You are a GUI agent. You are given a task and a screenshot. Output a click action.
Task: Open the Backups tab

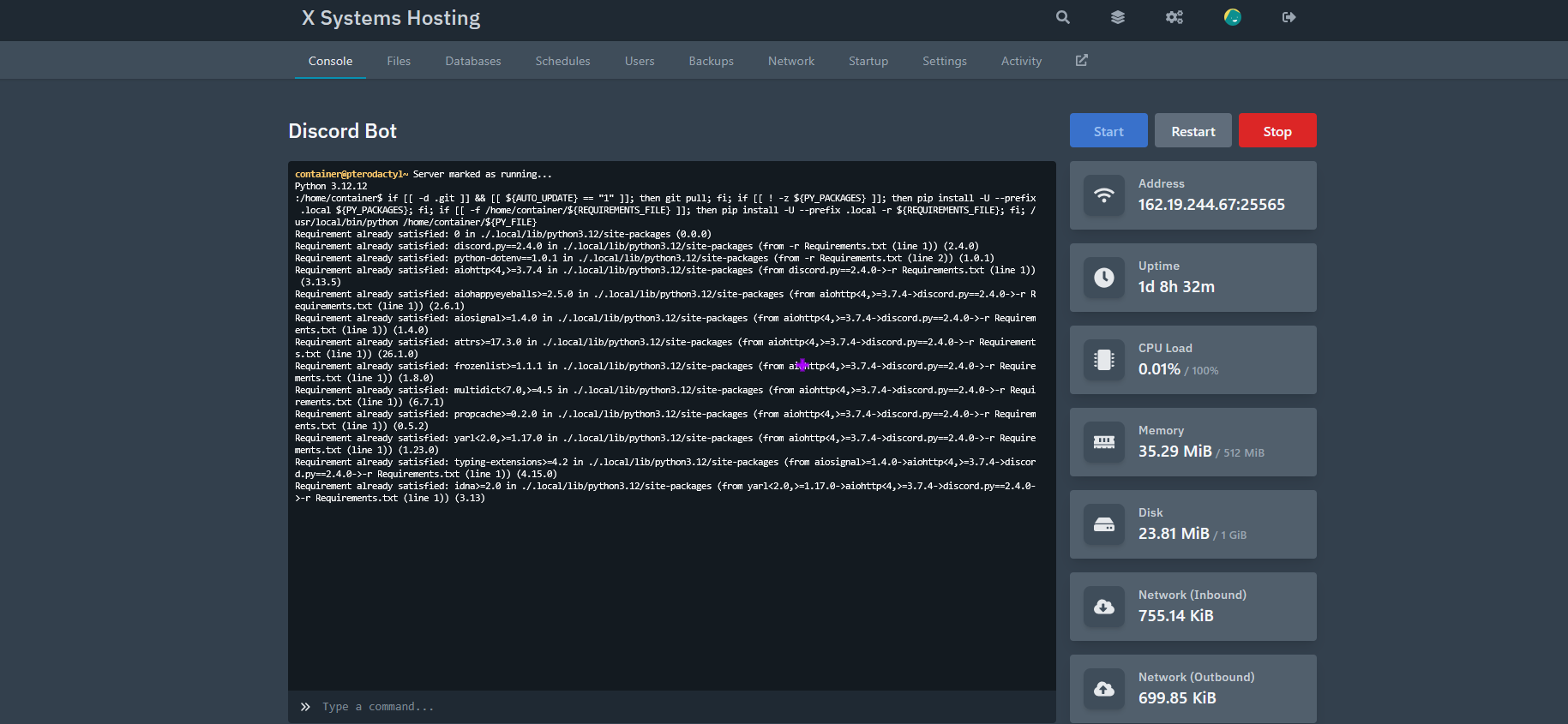tap(712, 61)
